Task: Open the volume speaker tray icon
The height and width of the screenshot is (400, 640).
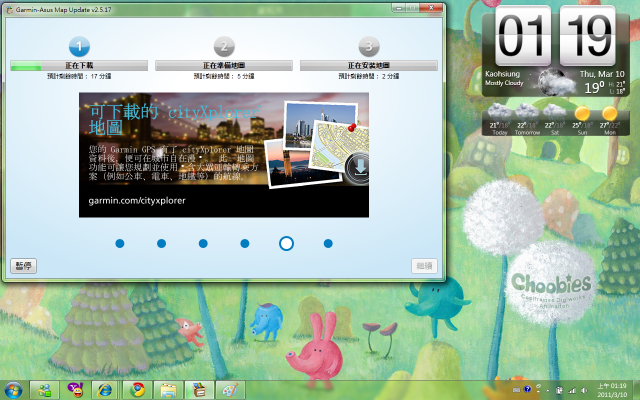Action: (584, 390)
